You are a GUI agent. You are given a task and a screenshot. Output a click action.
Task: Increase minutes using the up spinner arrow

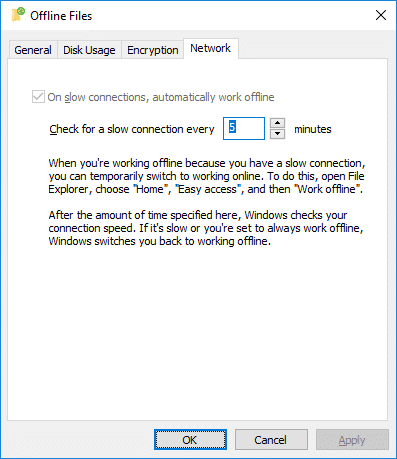click(277, 123)
